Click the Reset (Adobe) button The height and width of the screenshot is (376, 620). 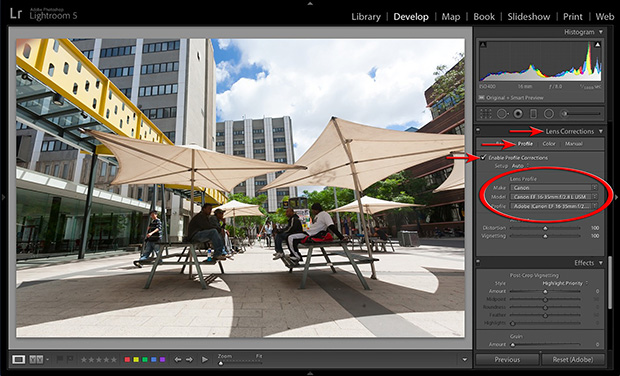pyautogui.click(x=573, y=359)
